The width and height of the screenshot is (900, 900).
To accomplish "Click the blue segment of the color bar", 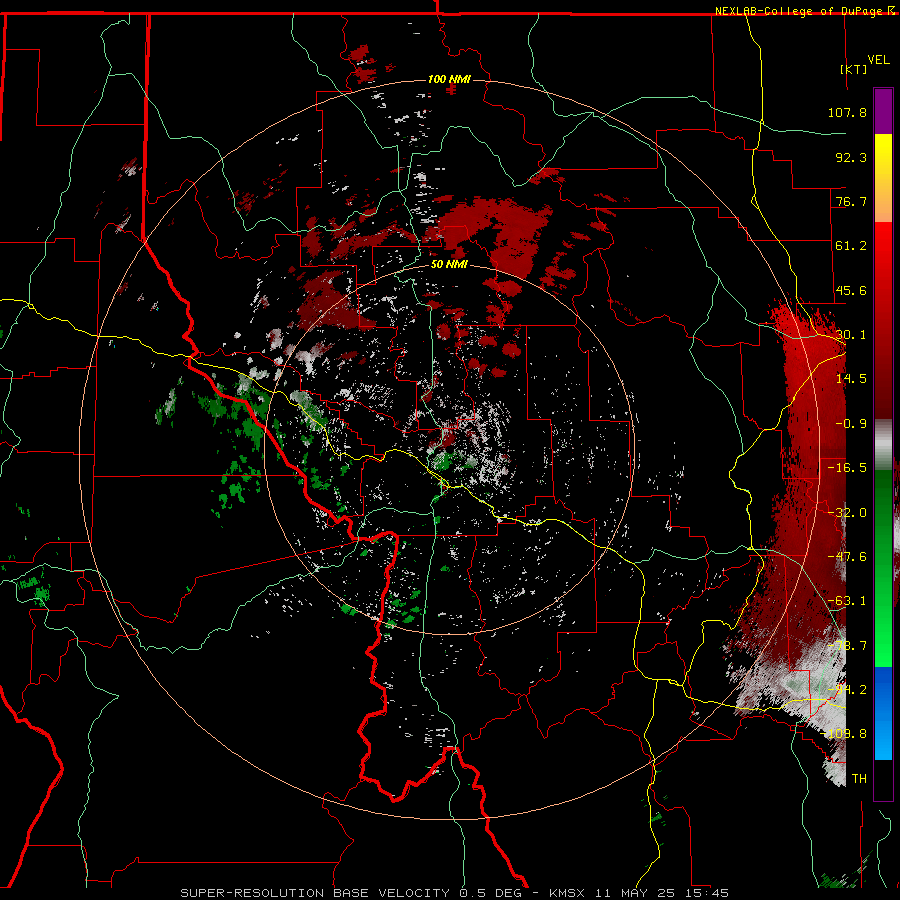I will (883, 713).
